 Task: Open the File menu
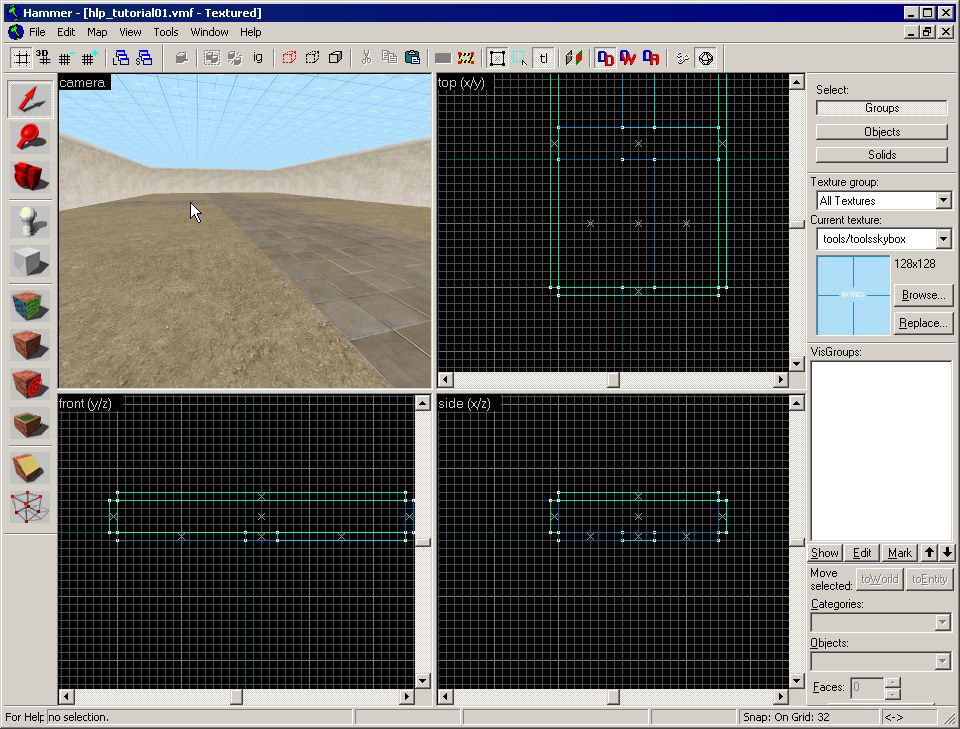(37, 32)
